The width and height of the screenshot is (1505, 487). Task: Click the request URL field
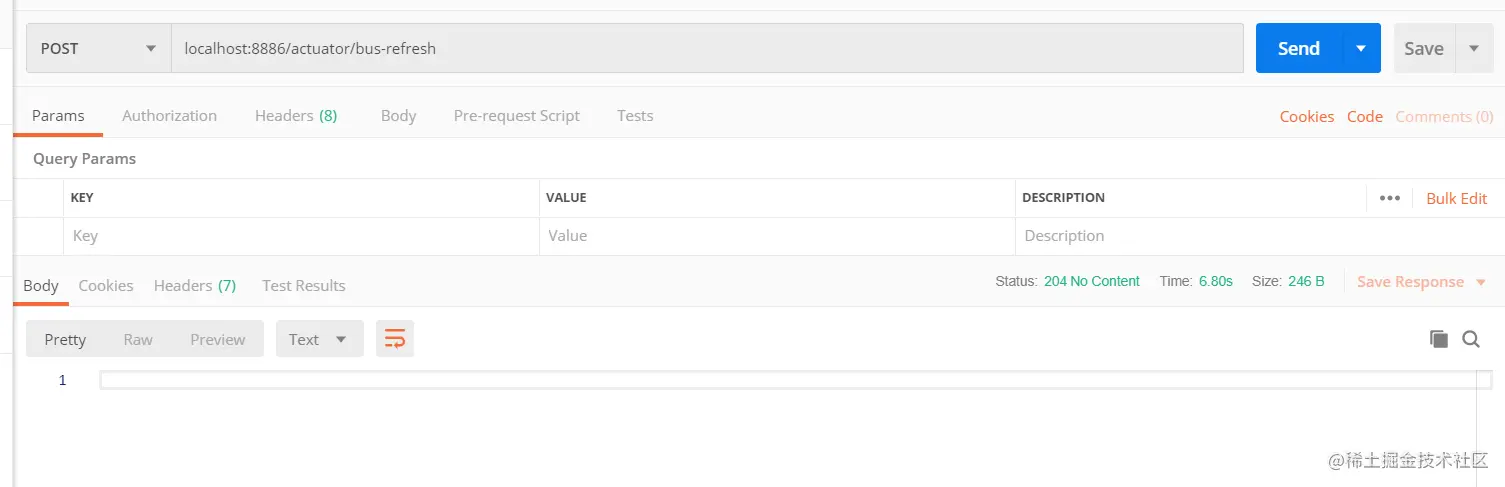click(x=707, y=48)
